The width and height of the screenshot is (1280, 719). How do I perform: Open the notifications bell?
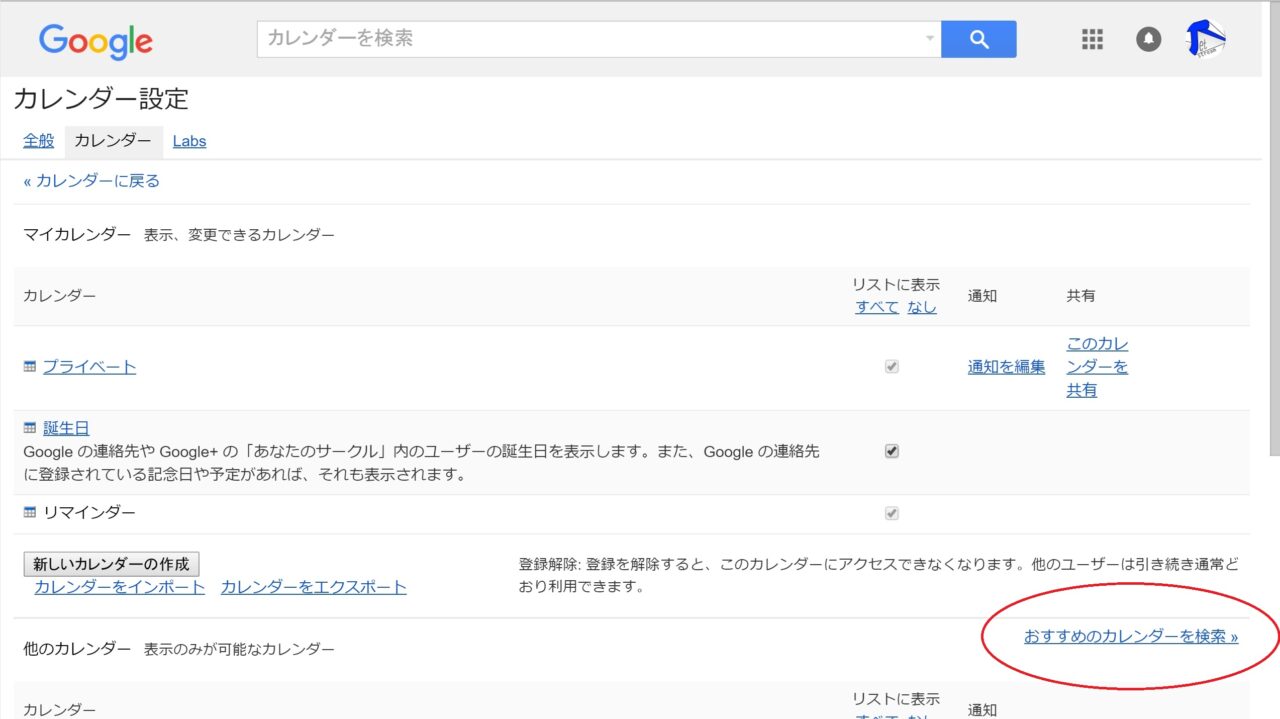[x=1148, y=39]
